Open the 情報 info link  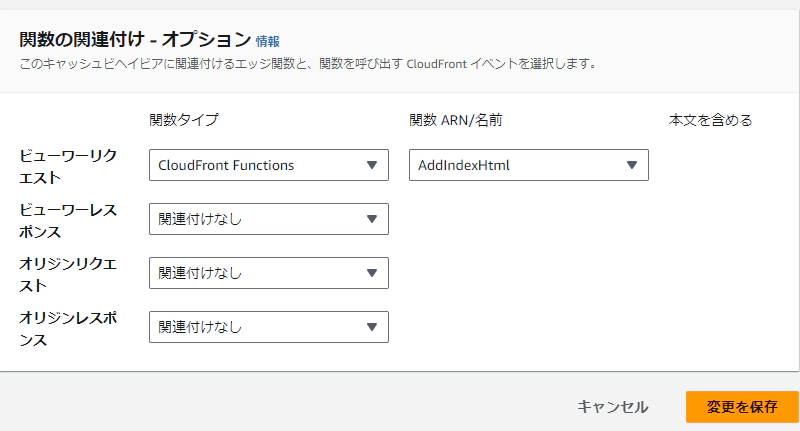tap(267, 41)
